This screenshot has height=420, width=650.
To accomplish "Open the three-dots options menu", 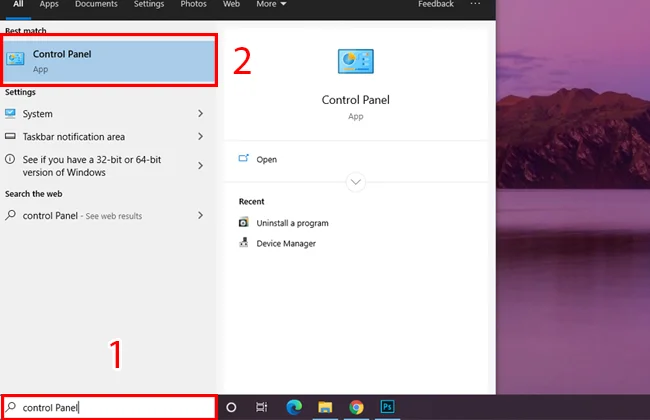I will 475,4.
